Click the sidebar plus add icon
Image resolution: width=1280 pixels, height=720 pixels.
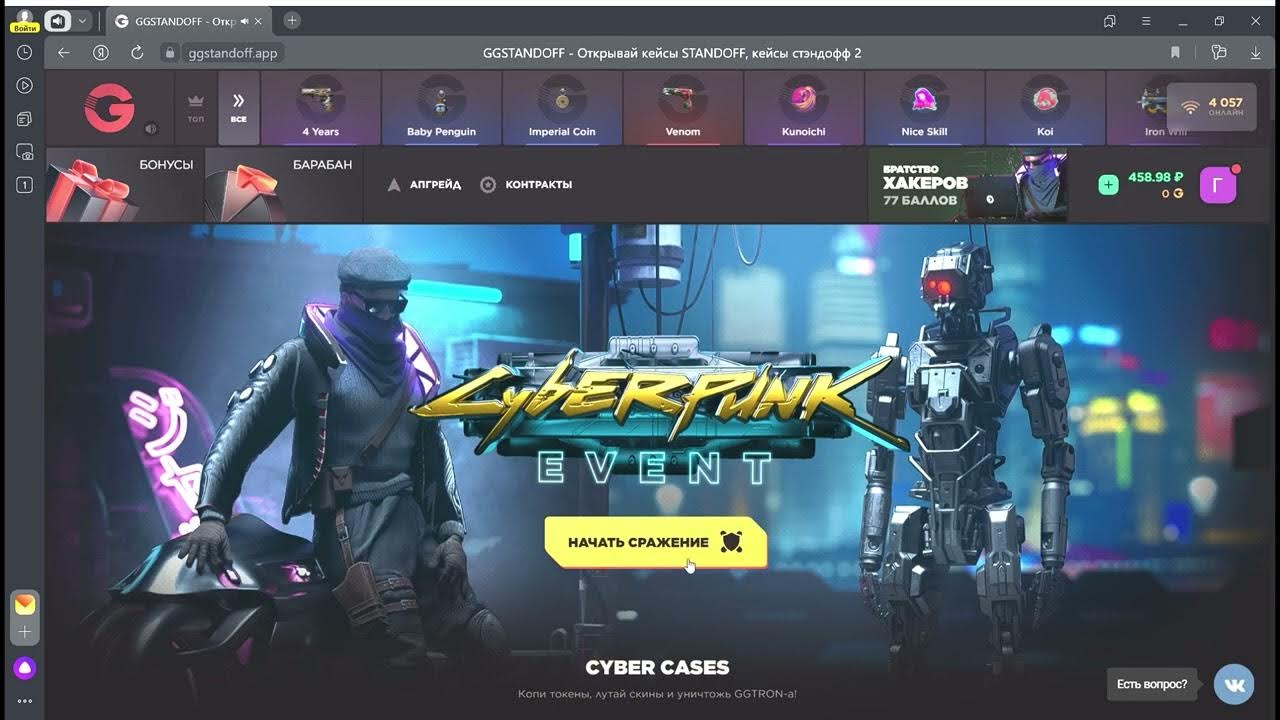[25, 632]
